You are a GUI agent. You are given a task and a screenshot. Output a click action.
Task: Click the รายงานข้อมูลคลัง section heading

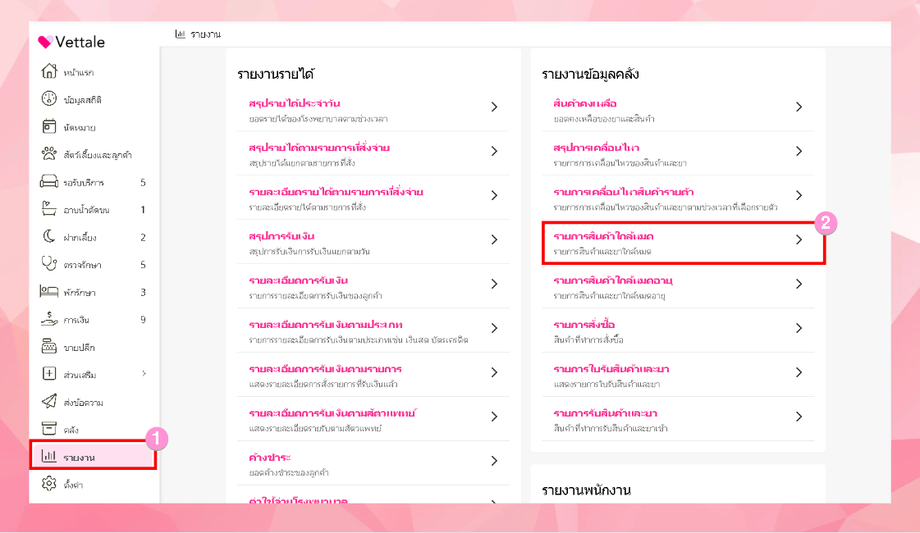590,75
